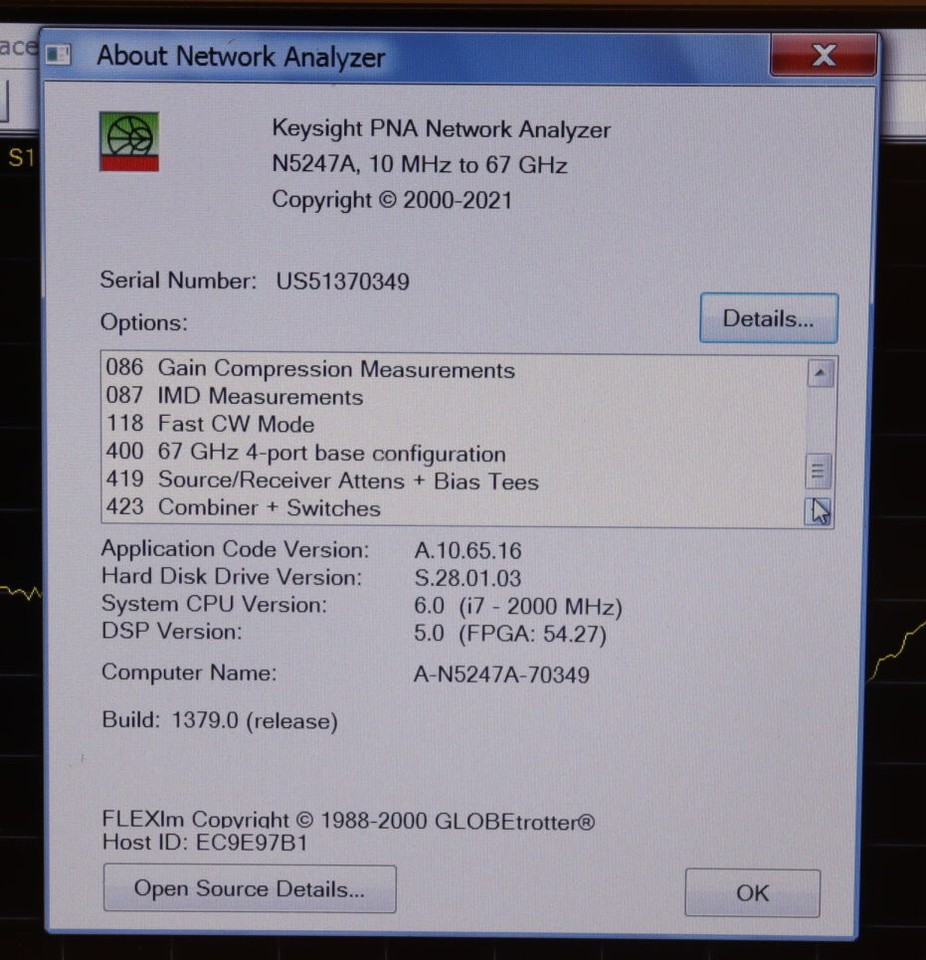Click the Serial Number US51370349 text

coord(342,281)
